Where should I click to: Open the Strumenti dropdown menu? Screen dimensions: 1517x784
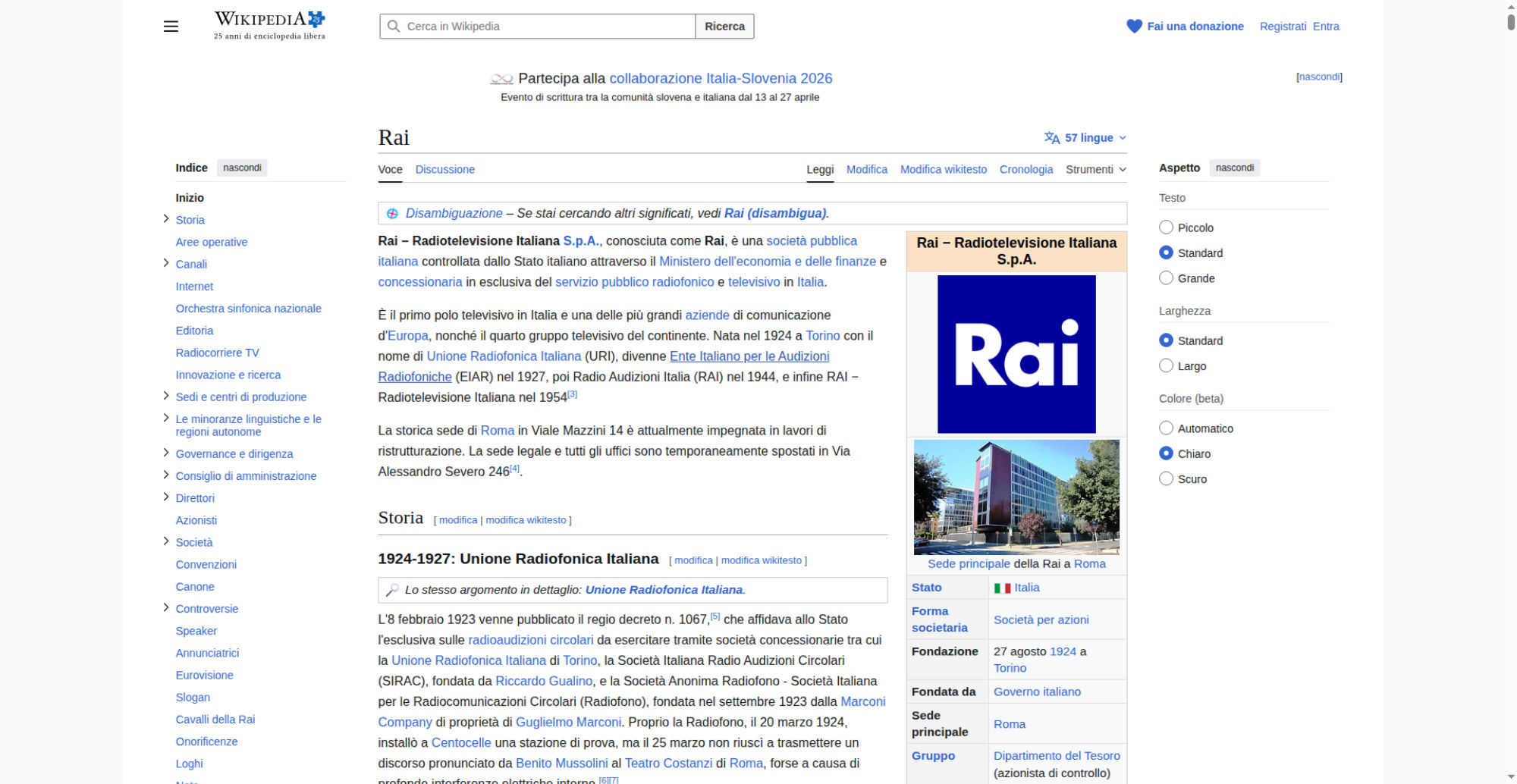click(1095, 170)
